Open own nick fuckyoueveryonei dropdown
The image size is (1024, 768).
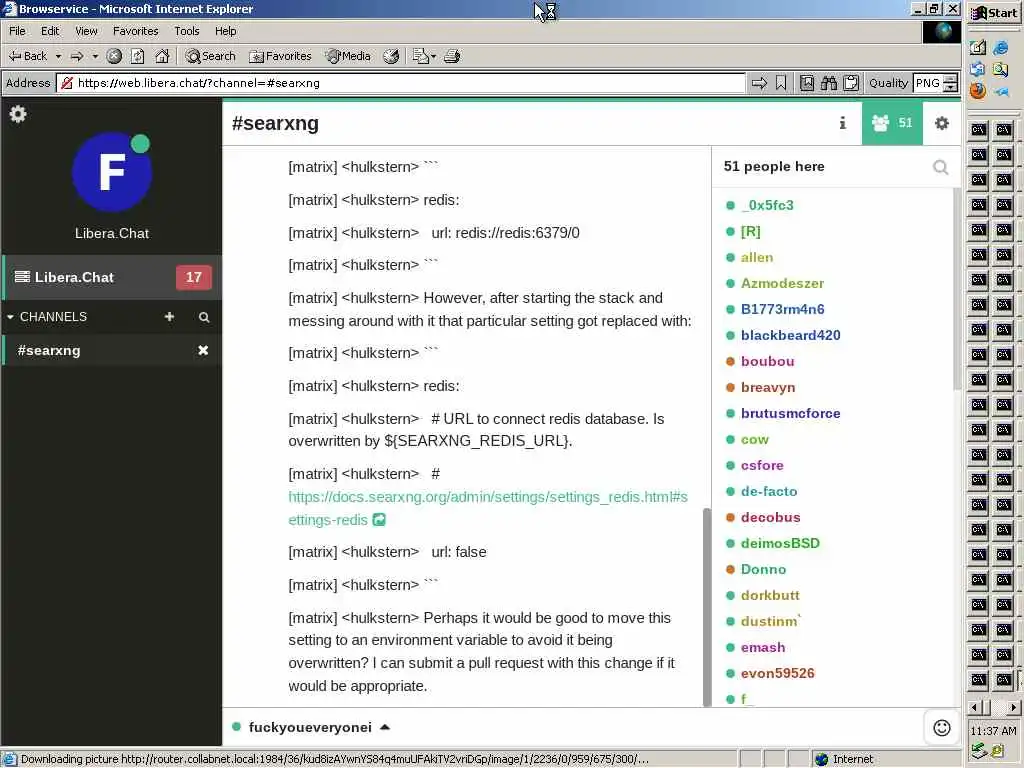pyautogui.click(x=311, y=728)
